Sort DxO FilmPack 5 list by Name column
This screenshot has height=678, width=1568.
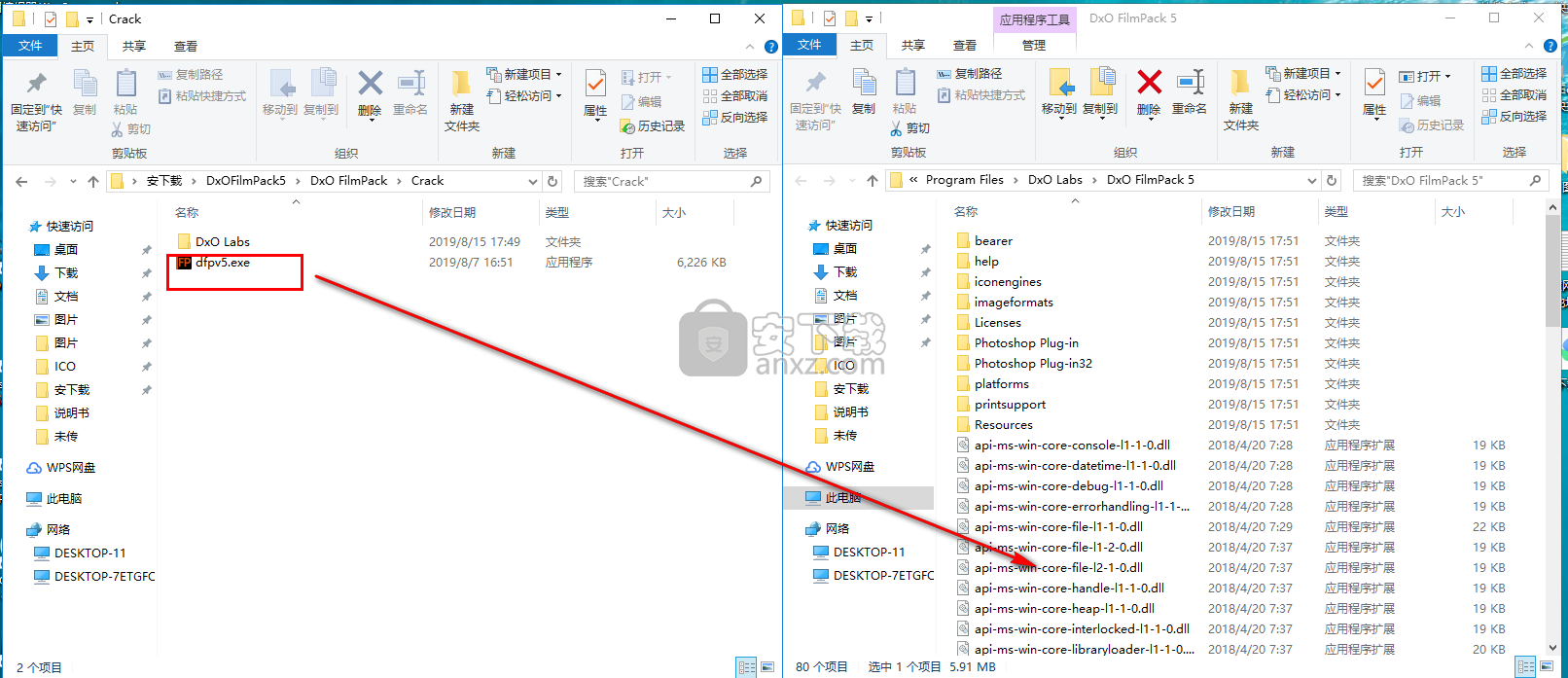coord(966,211)
